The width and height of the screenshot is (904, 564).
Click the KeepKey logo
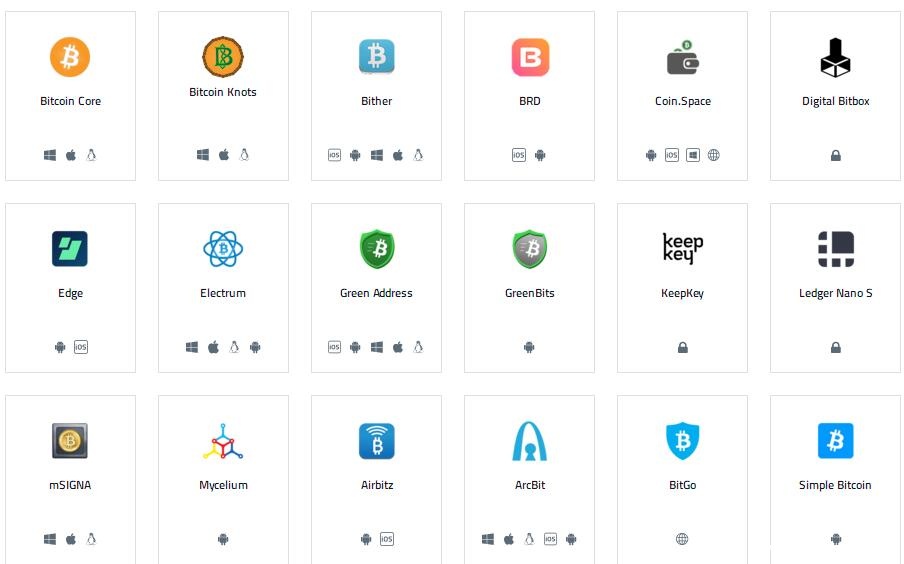[683, 249]
